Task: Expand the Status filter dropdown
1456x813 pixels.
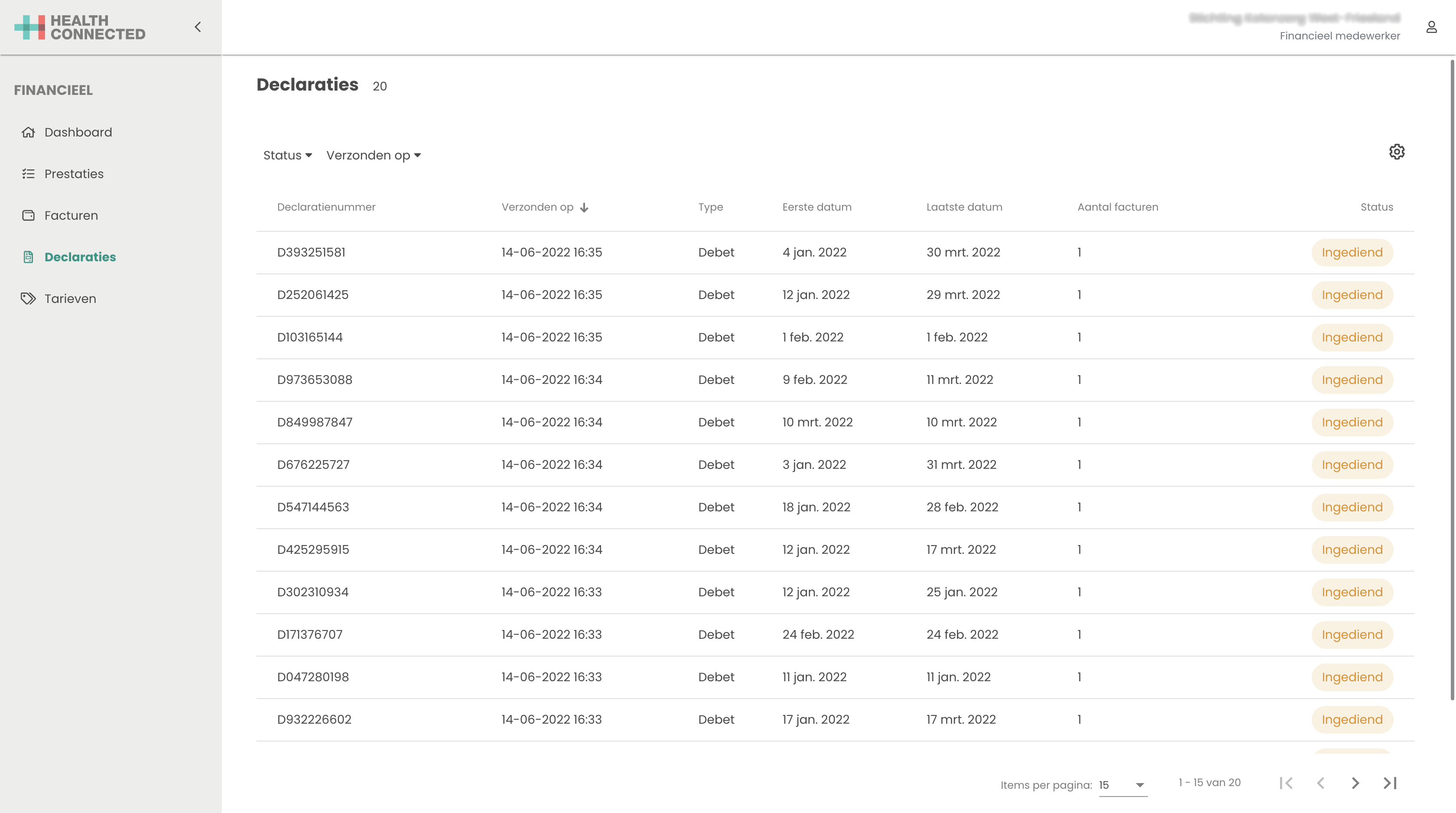Action: click(287, 156)
